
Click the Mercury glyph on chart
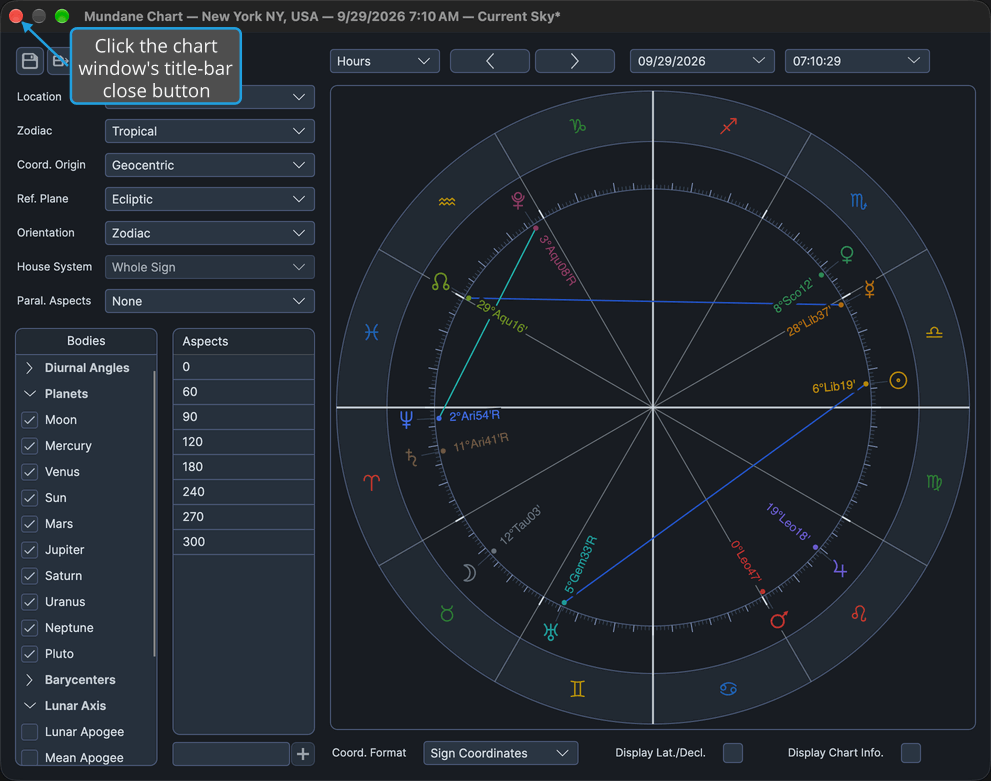click(870, 289)
